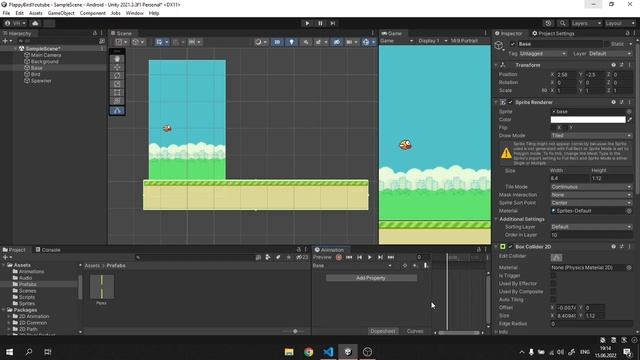Open Material object picker circle

tap(629, 211)
